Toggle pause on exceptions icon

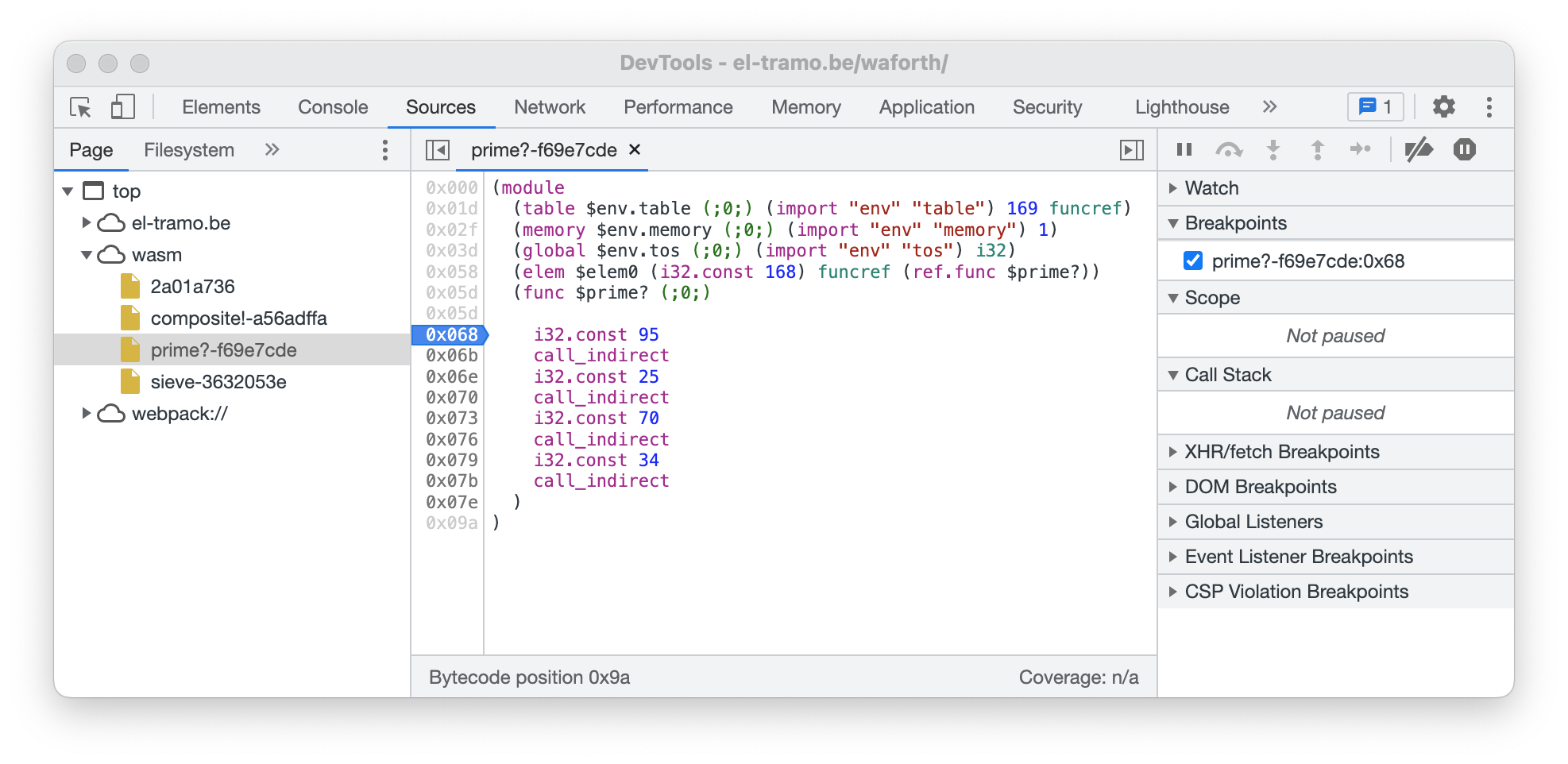[1464, 149]
